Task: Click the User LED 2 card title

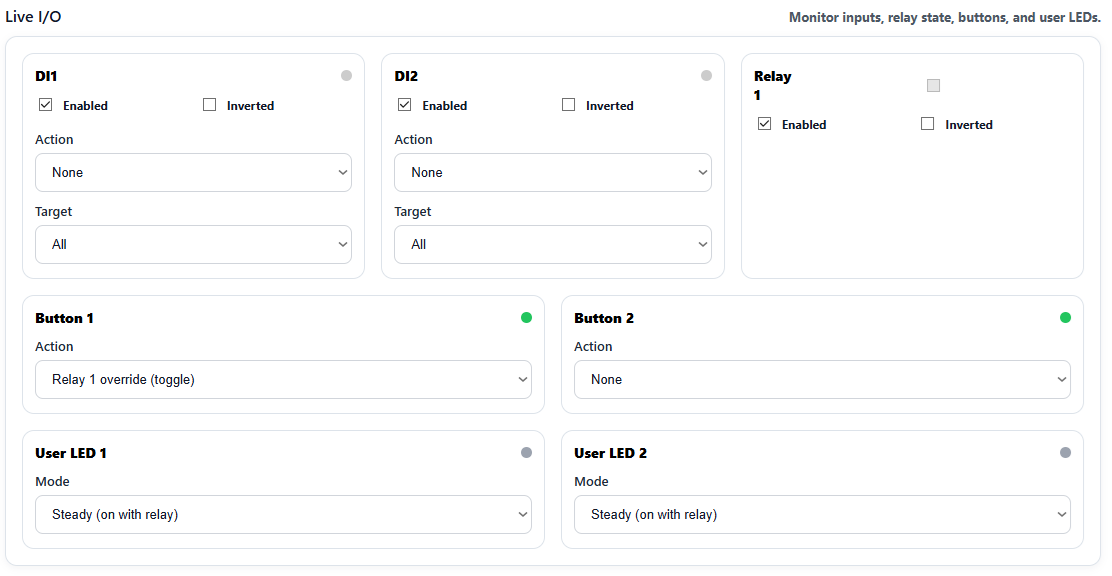Action: (611, 453)
